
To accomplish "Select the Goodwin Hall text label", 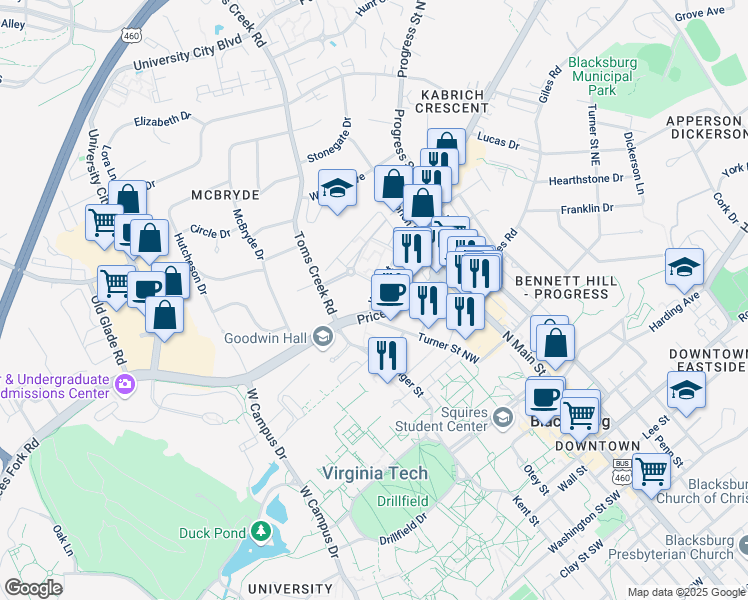I will [x=266, y=338].
